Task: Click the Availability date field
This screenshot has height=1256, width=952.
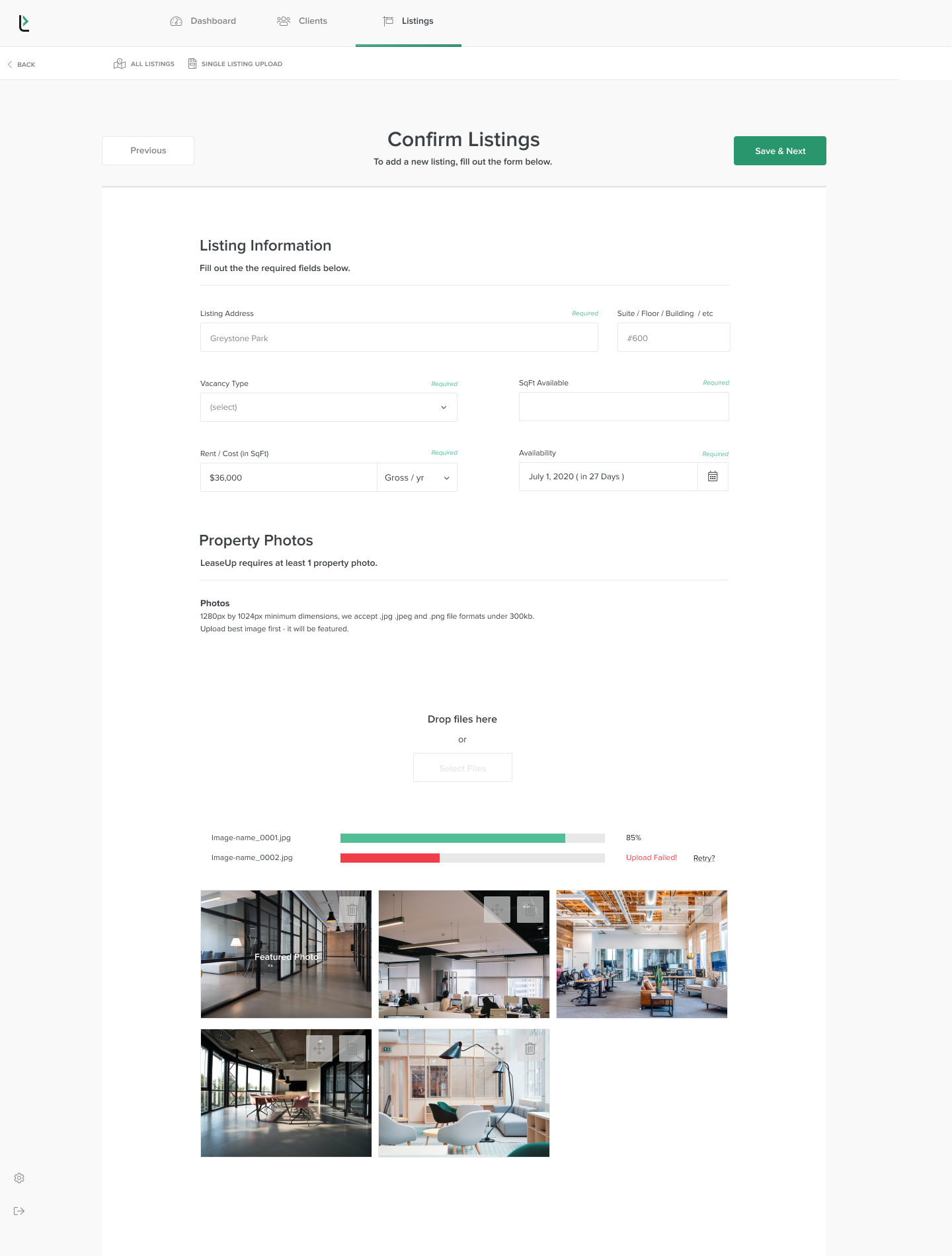Action: (608, 477)
